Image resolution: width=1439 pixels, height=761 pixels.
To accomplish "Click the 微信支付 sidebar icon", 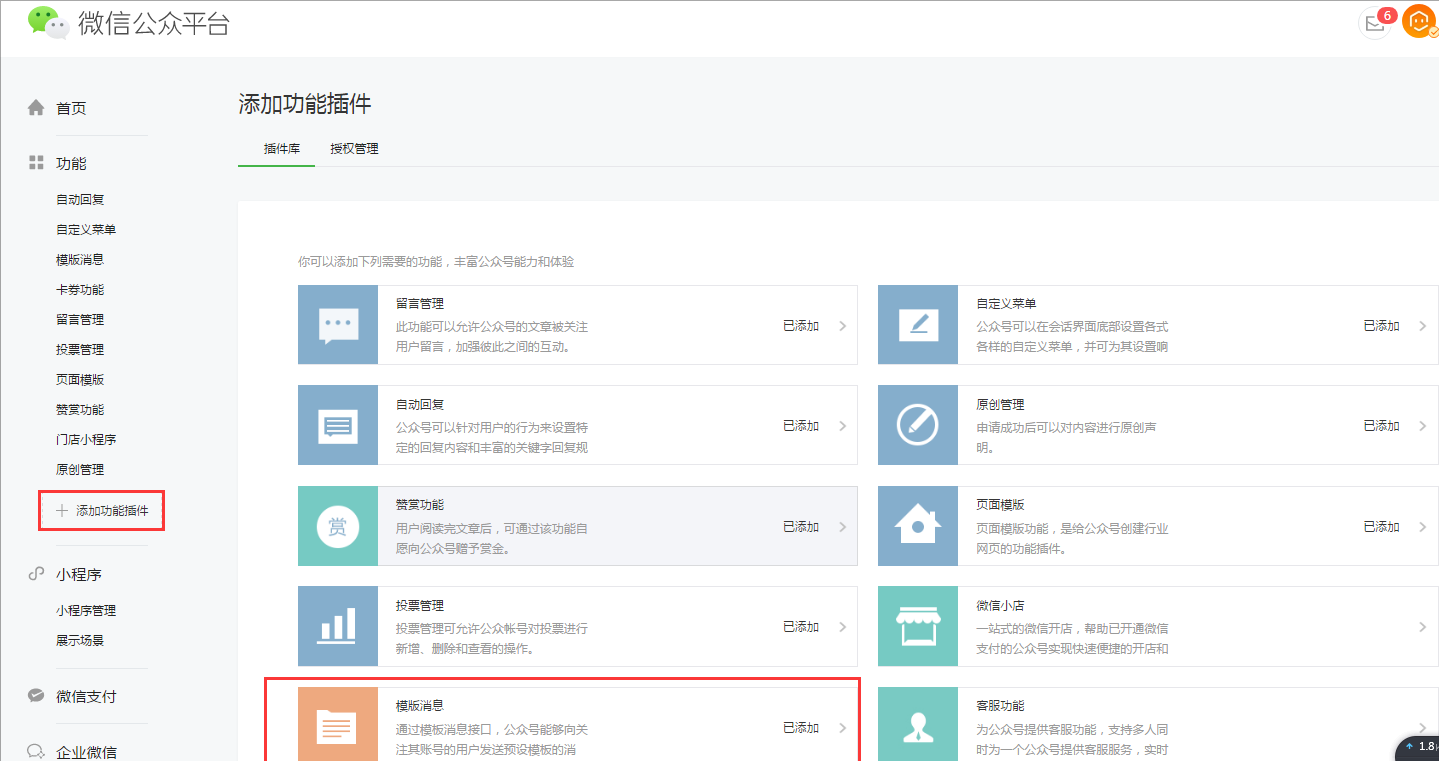I will pyautogui.click(x=36, y=696).
